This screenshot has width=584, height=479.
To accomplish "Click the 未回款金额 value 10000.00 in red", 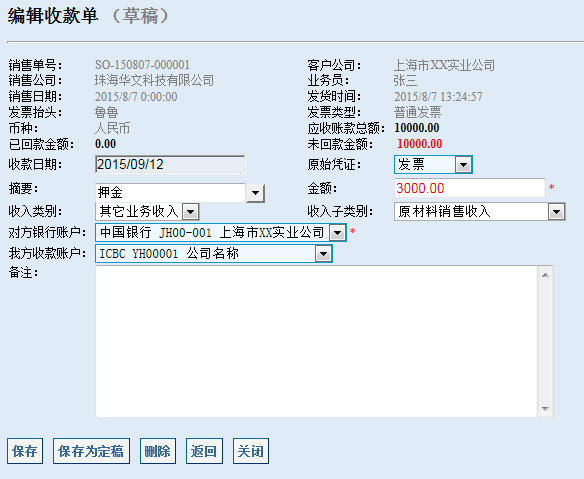I will click(419, 144).
